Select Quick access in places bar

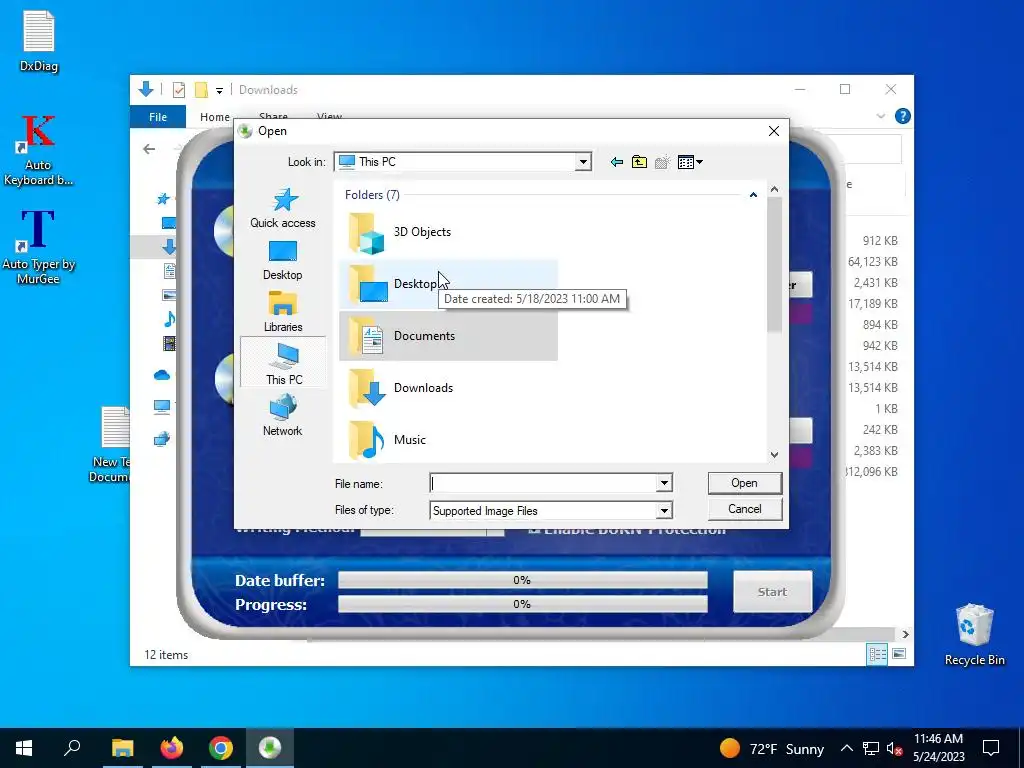(x=283, y=208)
